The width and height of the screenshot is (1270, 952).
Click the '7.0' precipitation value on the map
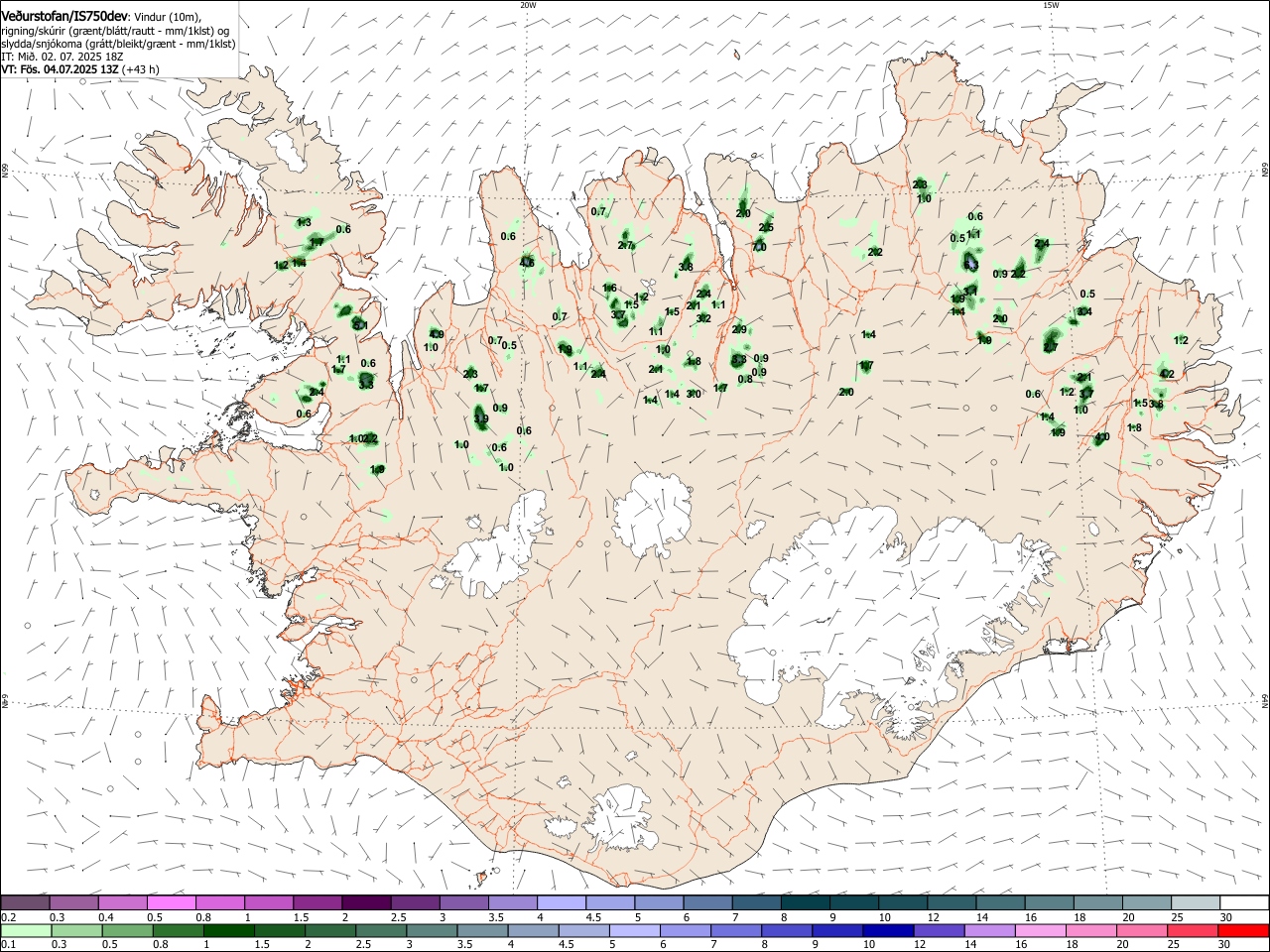coord(760,247)
